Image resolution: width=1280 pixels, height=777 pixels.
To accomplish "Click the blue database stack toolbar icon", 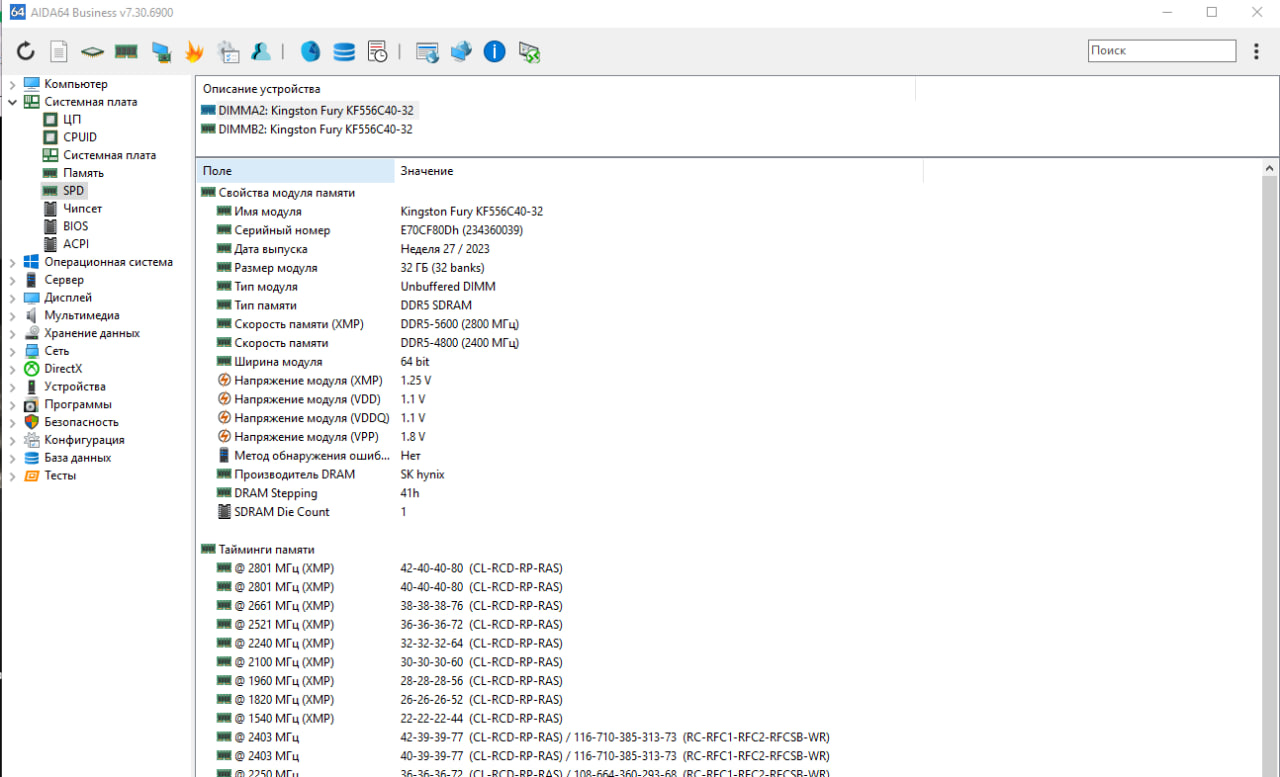I will (x=344, y=51).
